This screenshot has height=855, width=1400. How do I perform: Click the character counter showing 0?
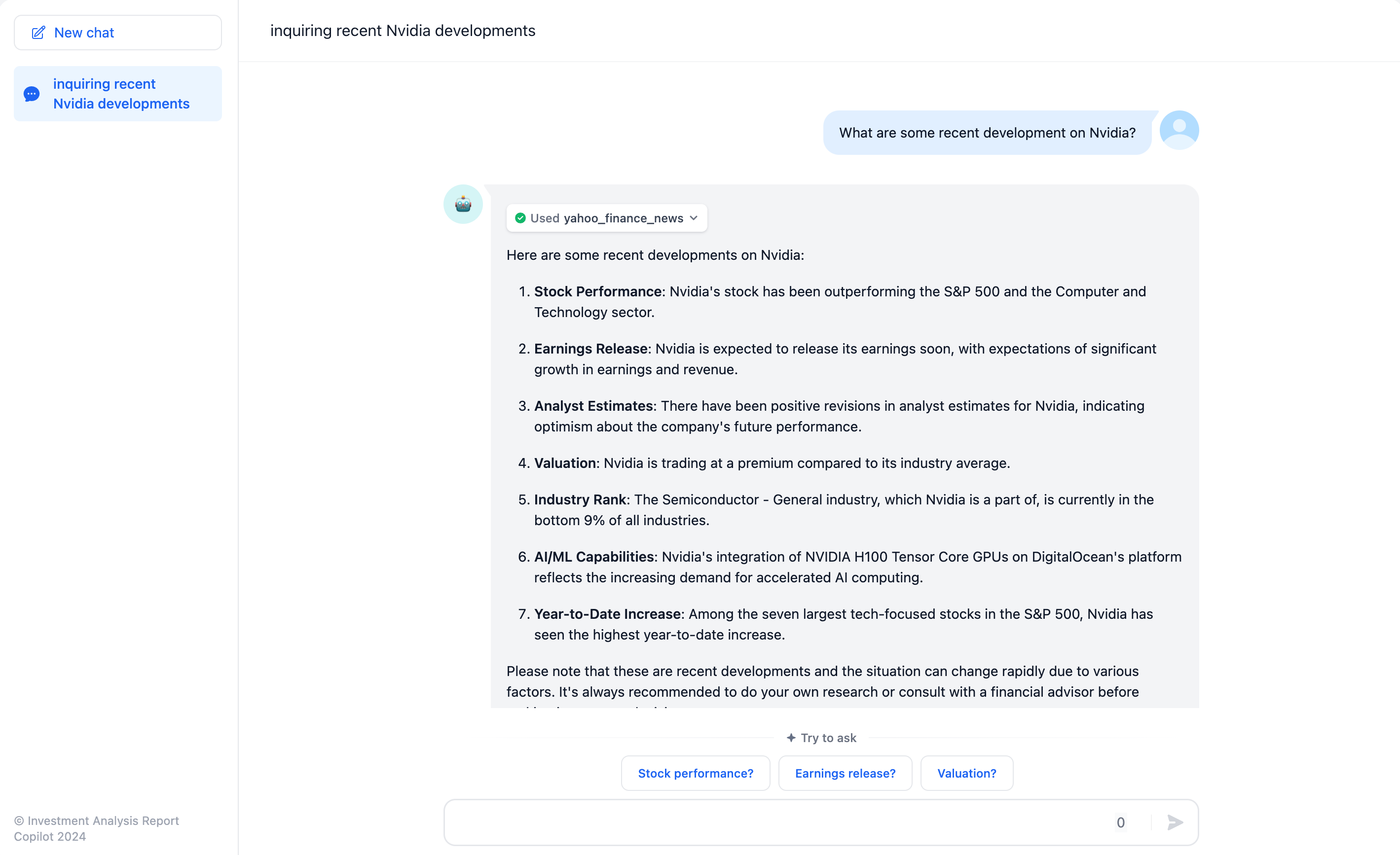click(x=1120, y=822)
